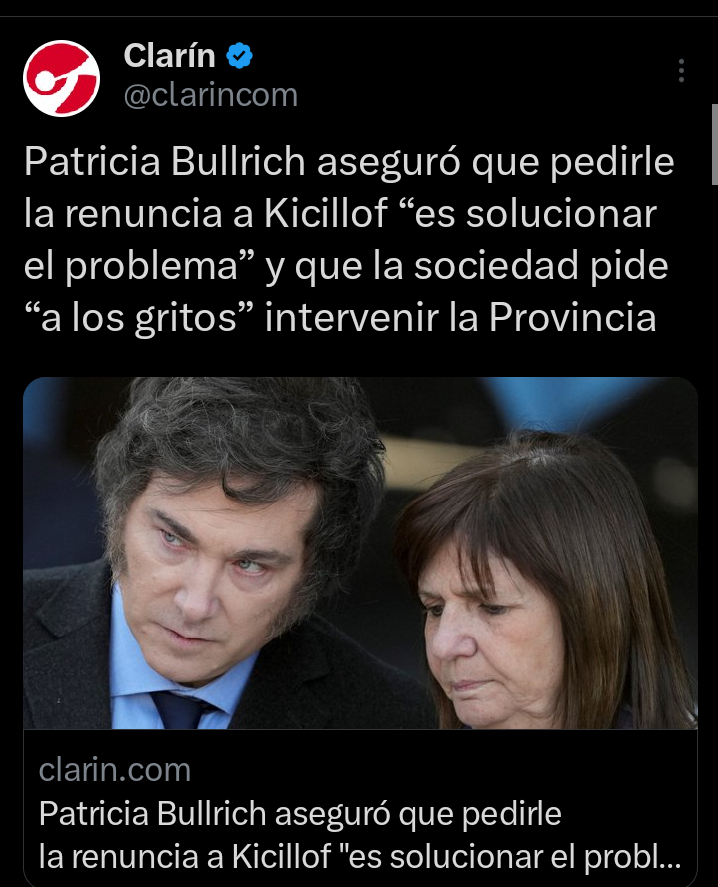
Task: Open the article photo preview
Action: 360,553
